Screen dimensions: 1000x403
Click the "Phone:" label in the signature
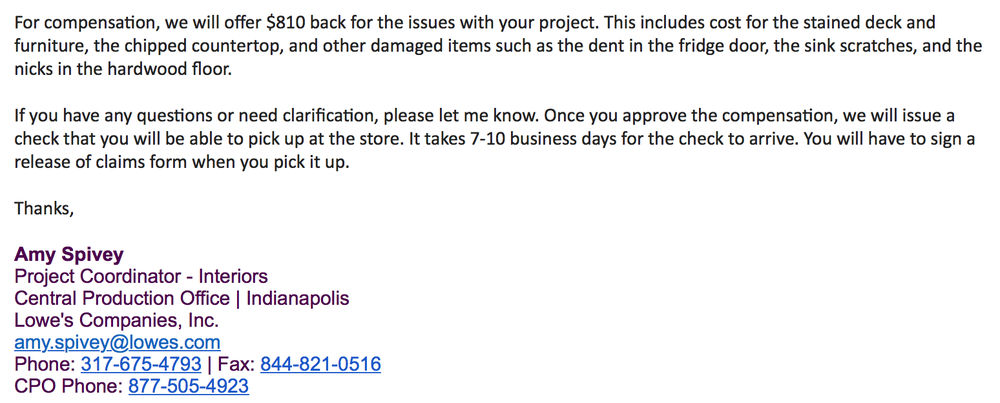[44, 364]
